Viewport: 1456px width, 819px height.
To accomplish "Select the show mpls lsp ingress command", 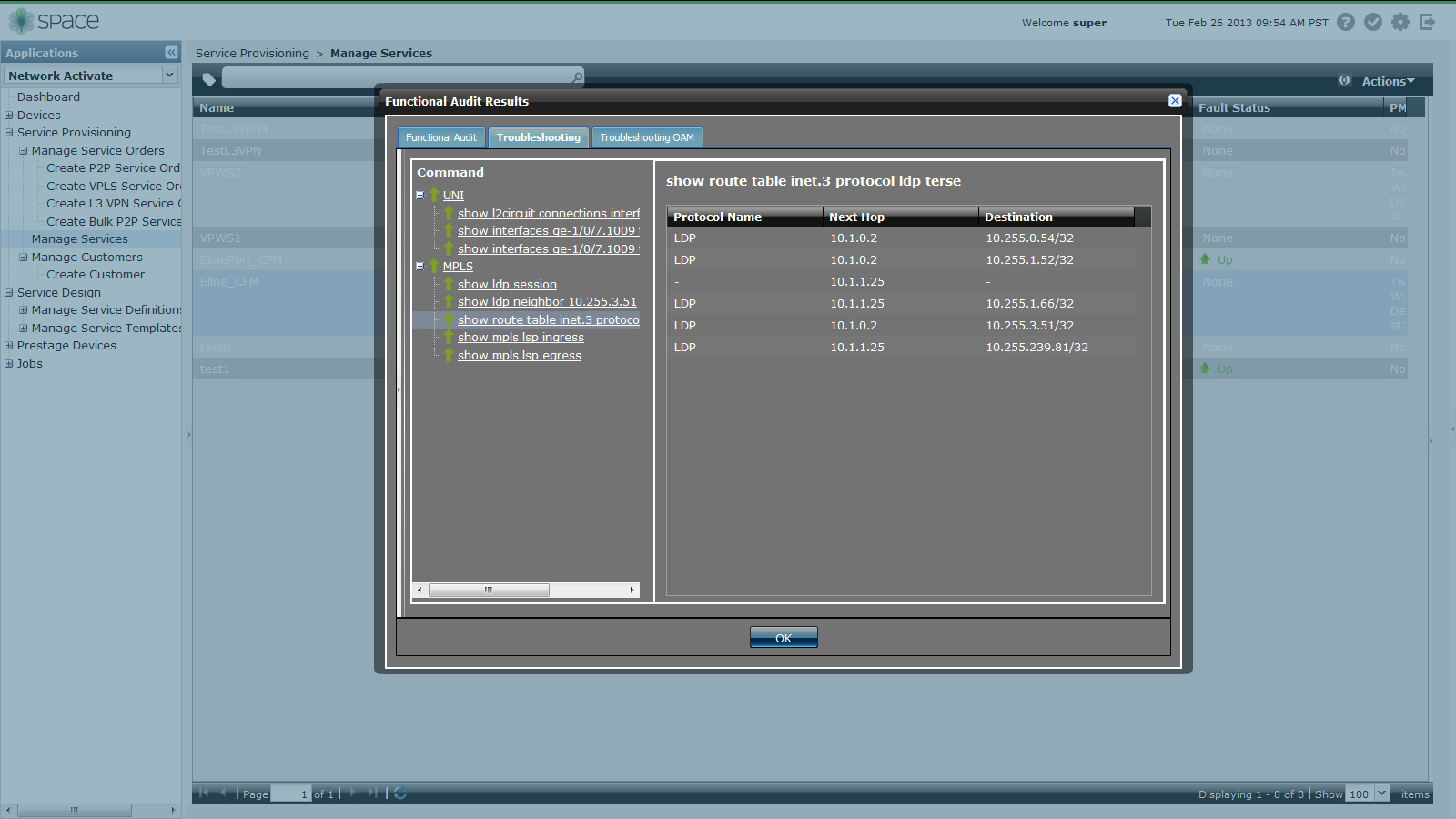I will 521,338.
